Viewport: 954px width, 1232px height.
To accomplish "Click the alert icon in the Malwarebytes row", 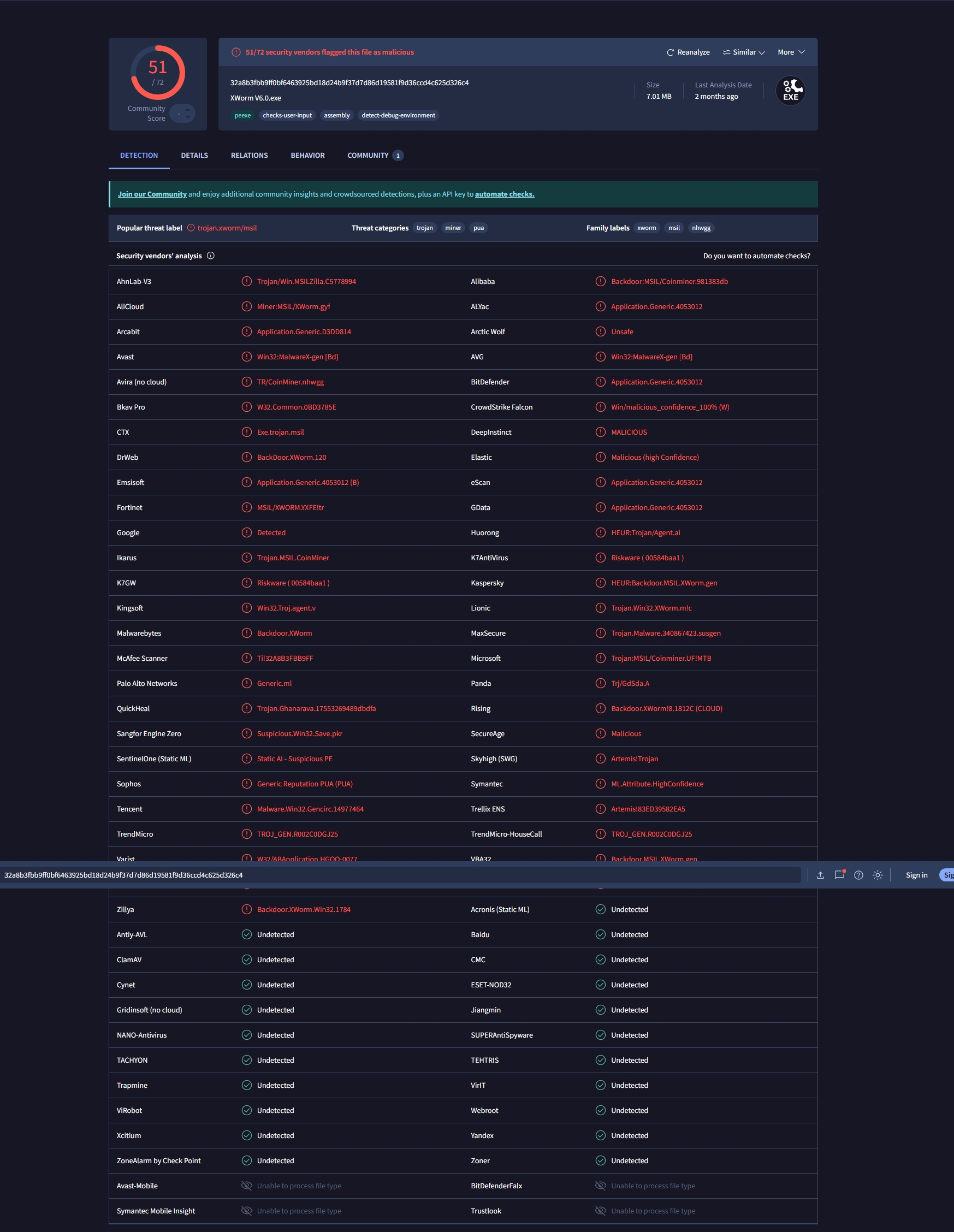I will [246, 633].
